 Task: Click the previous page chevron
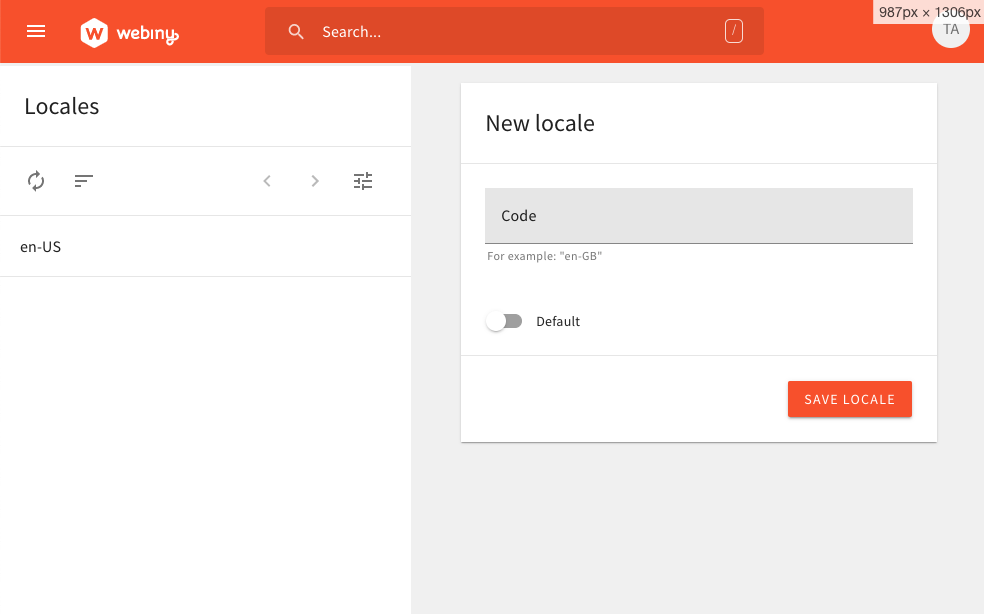click(x=266, y=181)
